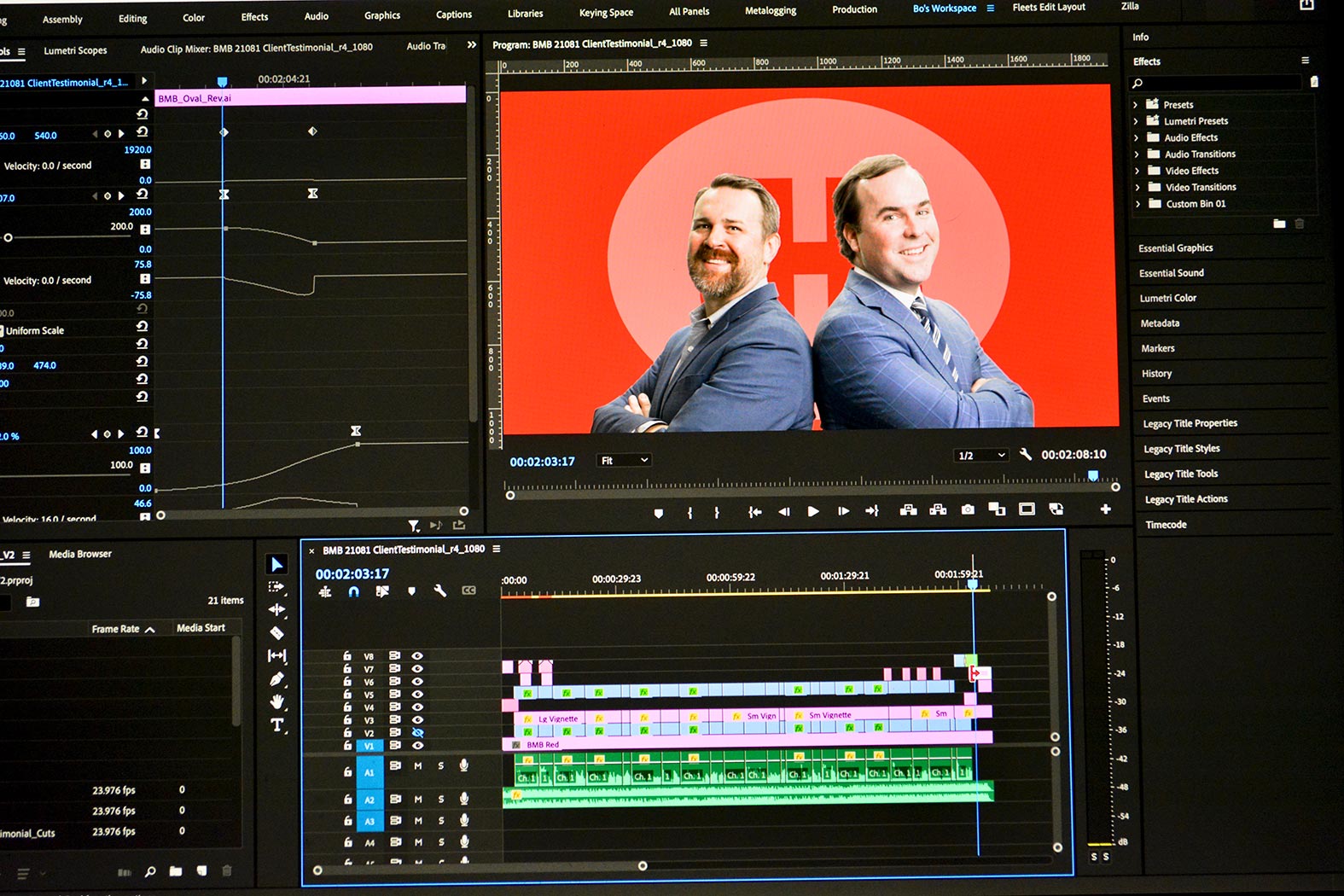Switch to the Color workspace tab
Viewport: 1344px width, 896px height.
194,18
